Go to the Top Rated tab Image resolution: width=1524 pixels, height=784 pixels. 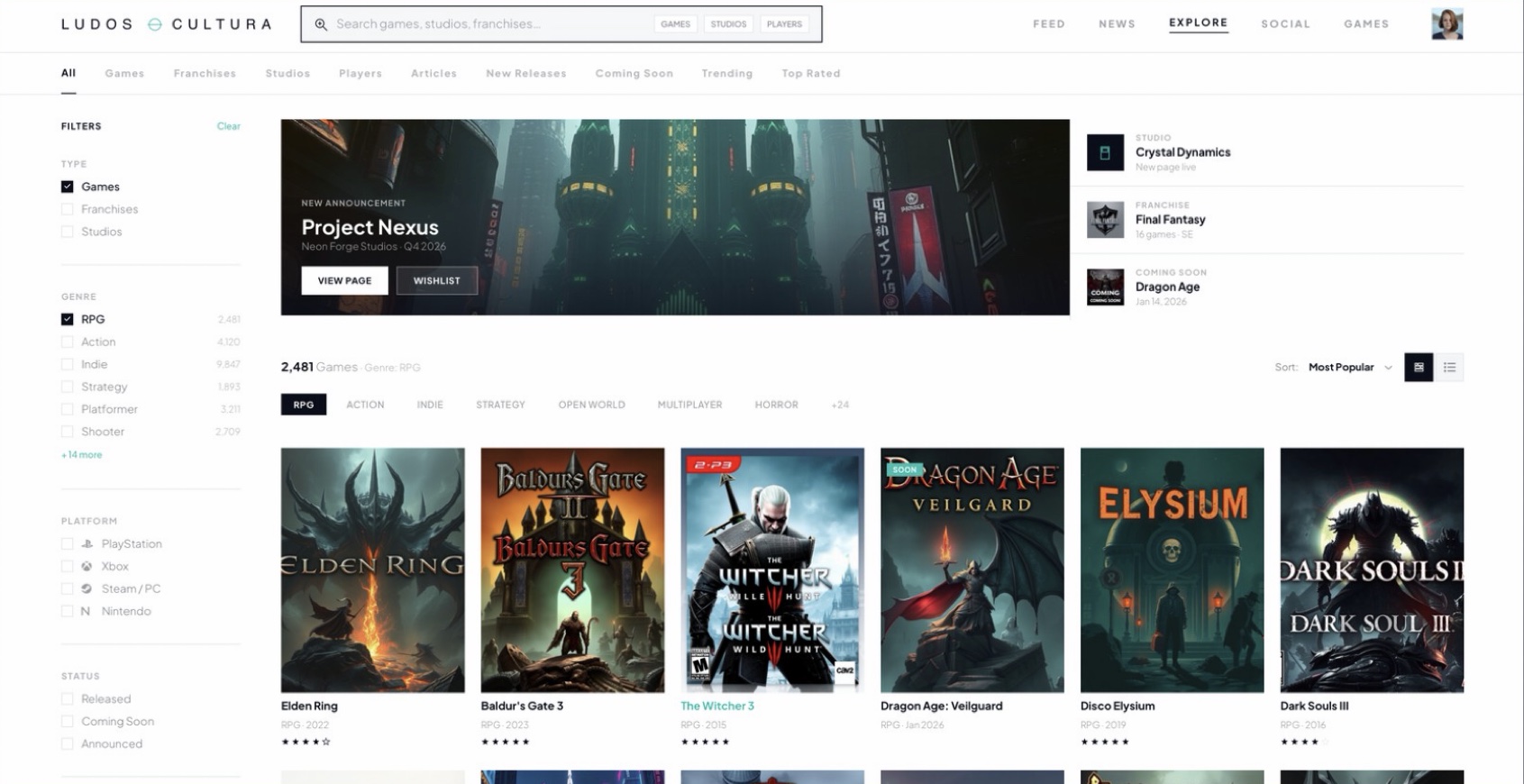[x=811, y=74]
